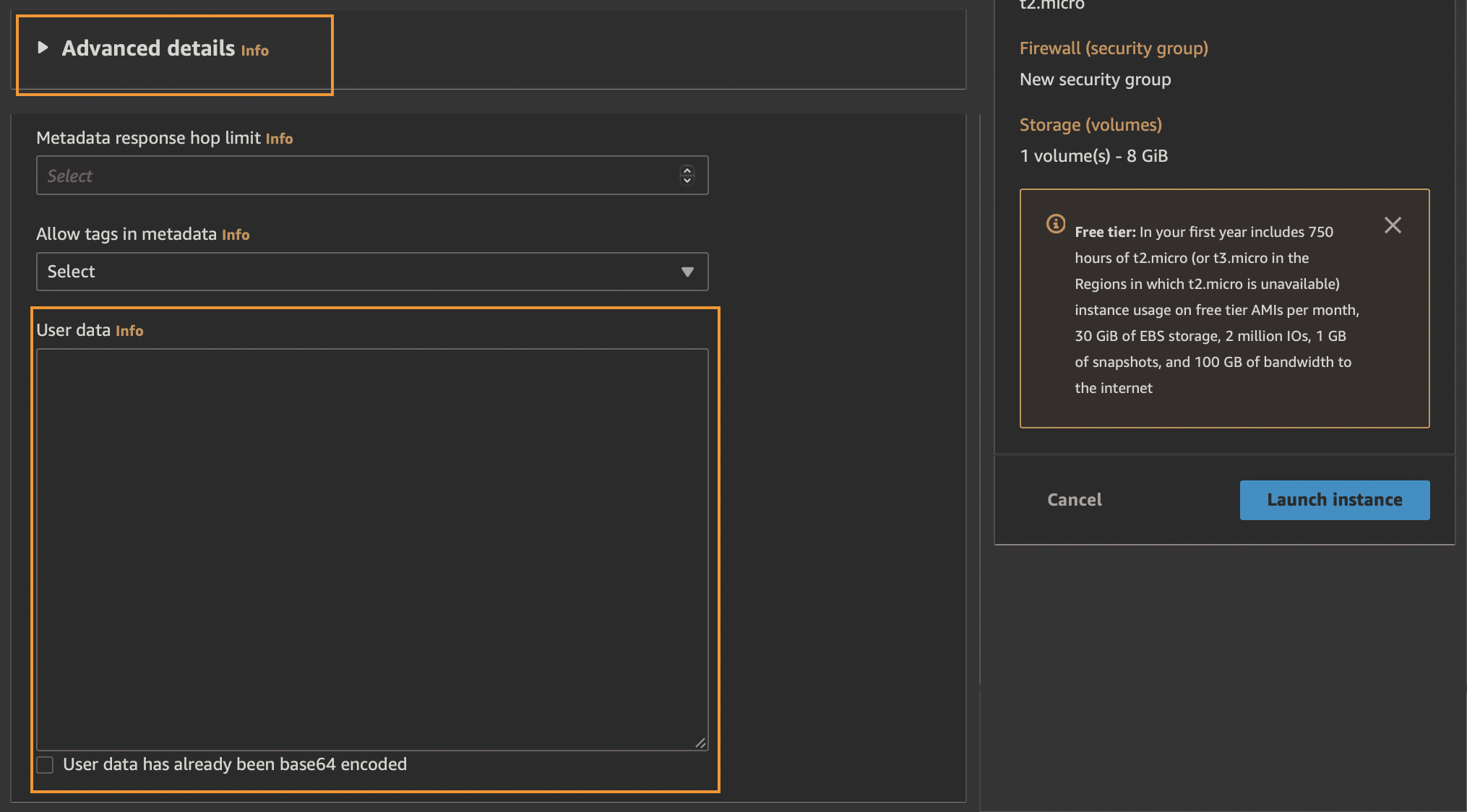Enable User data already base64 encoded checkbox
Viewport: 1467px width, 812px height.
tap(45, 765)
